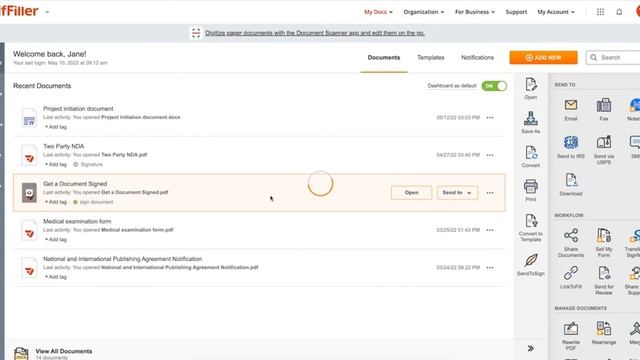This screenshot has width=640, height=360.
Task: Click the Download icon
Action: (571, 180)
